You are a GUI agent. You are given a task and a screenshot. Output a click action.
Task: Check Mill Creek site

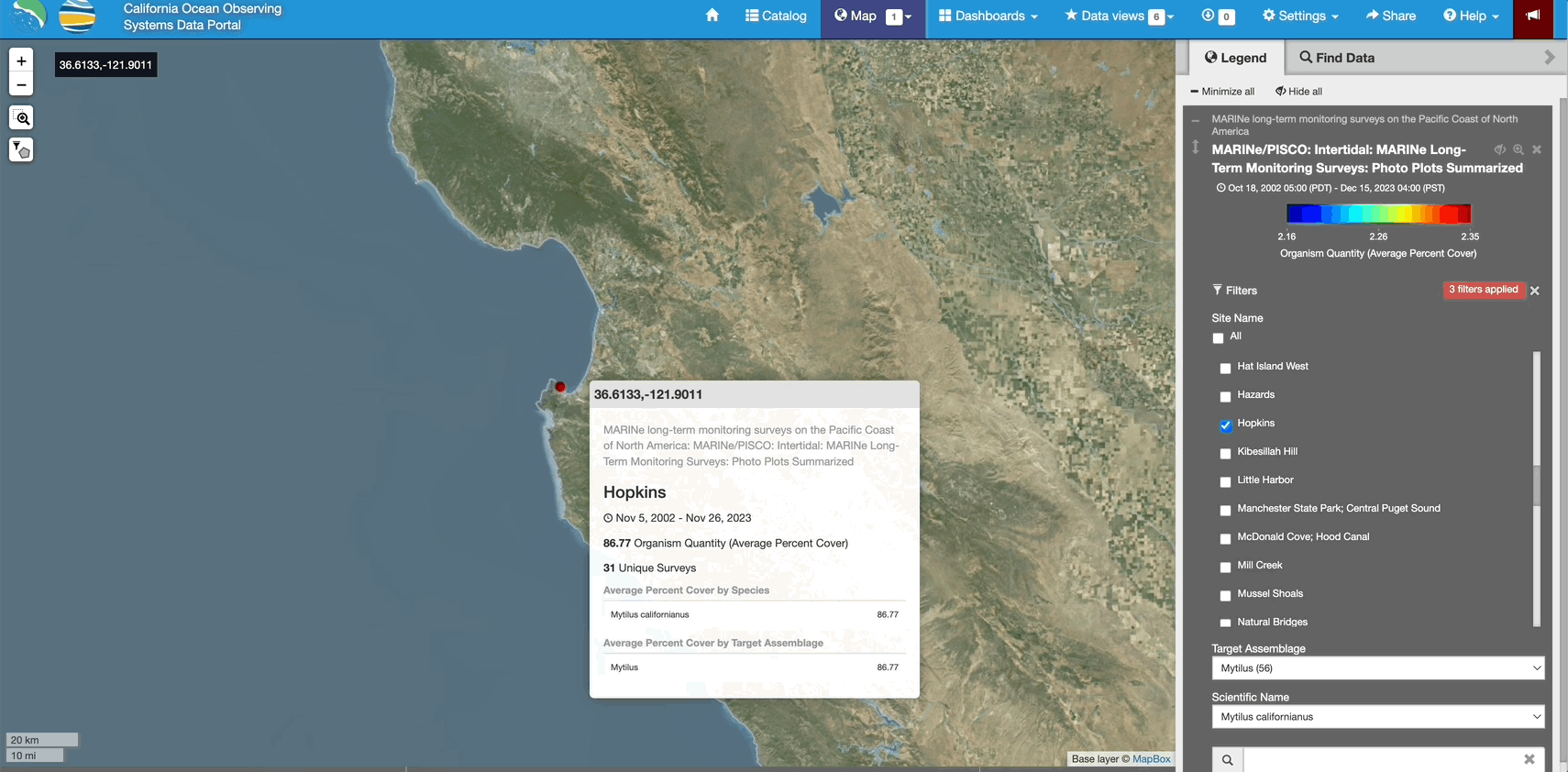click(x=1225, y=567)
